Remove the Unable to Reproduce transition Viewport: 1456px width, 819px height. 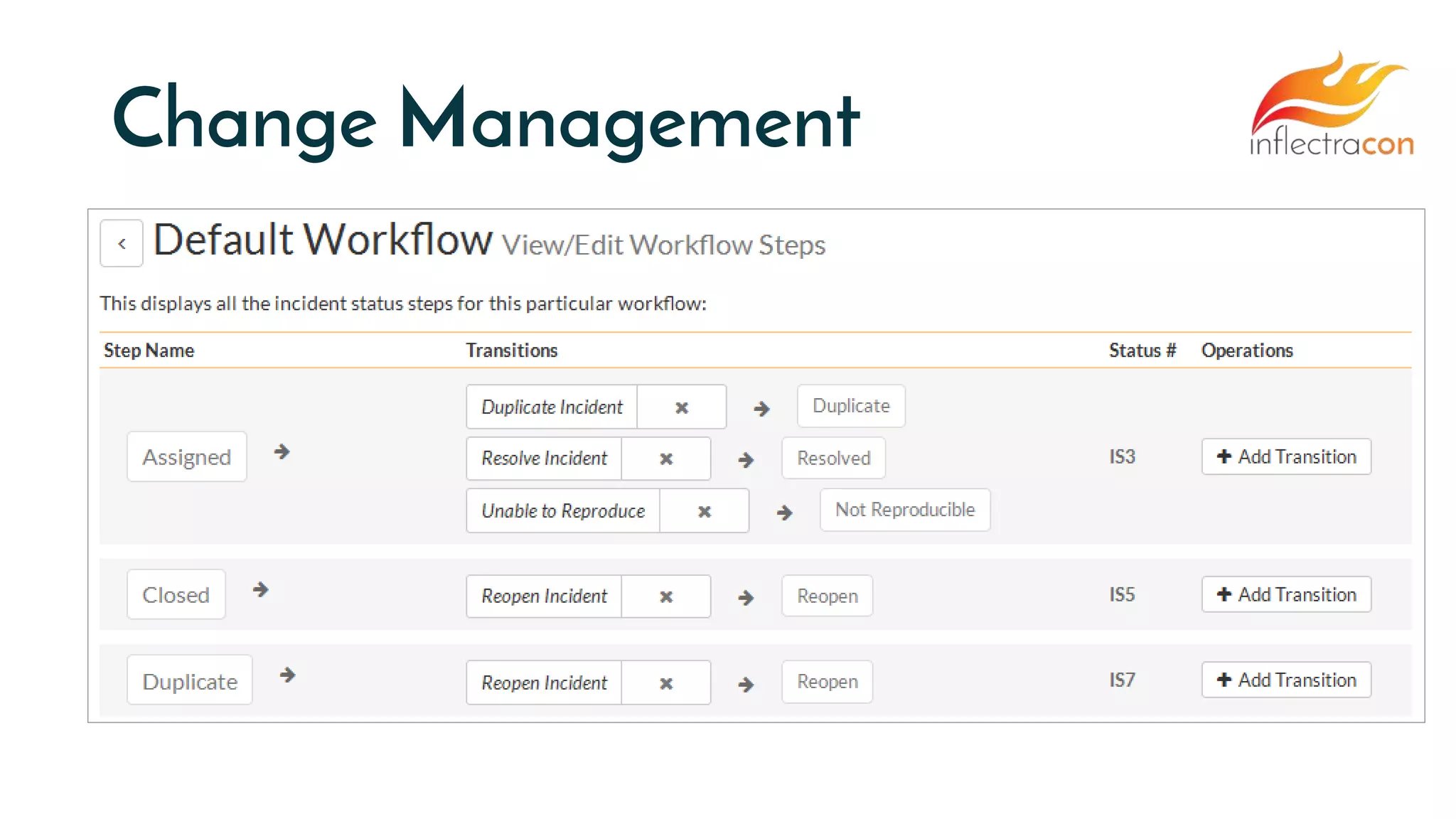click(x=704, y=511)
